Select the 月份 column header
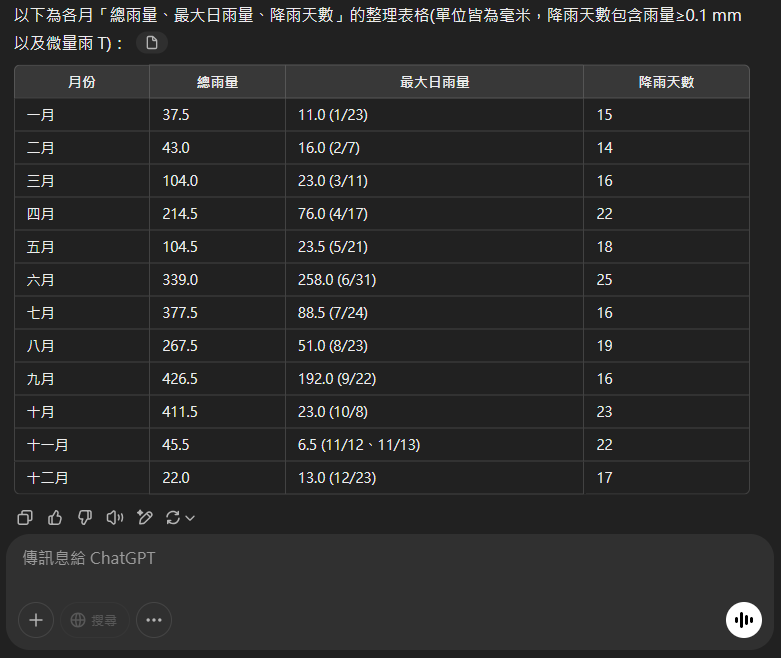This screenshot has width=781, height=658. (82, 82)
